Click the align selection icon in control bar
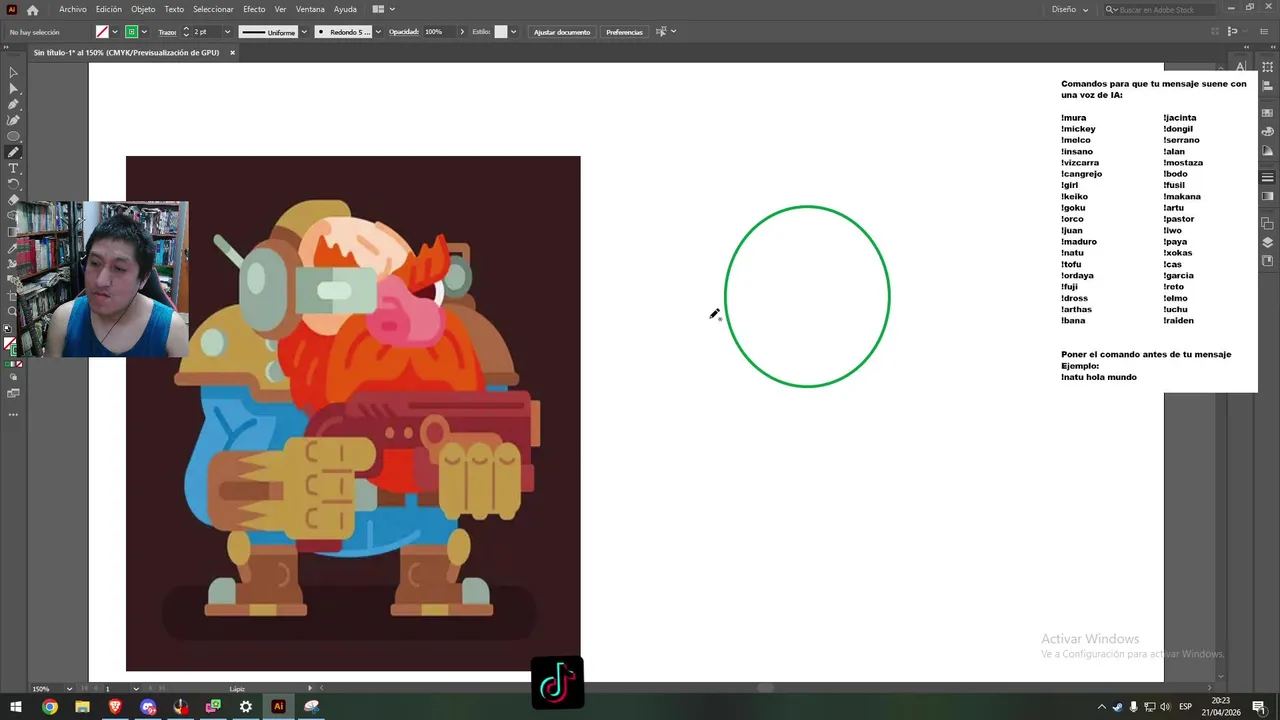Image resolution: width=1280 pixels, height=720 pixels. (x=661, y=32)
